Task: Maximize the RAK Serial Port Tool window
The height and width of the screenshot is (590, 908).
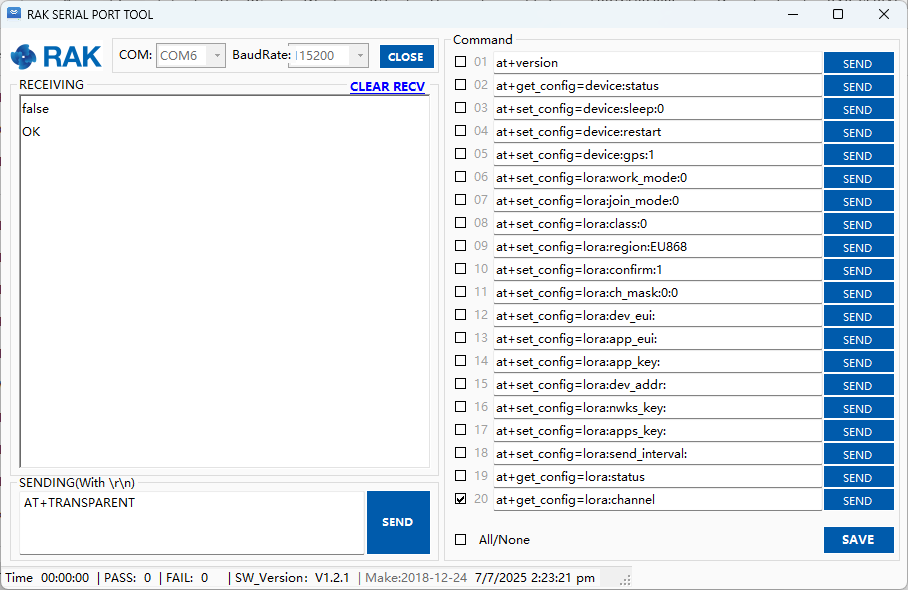Action: click(838, 15)
